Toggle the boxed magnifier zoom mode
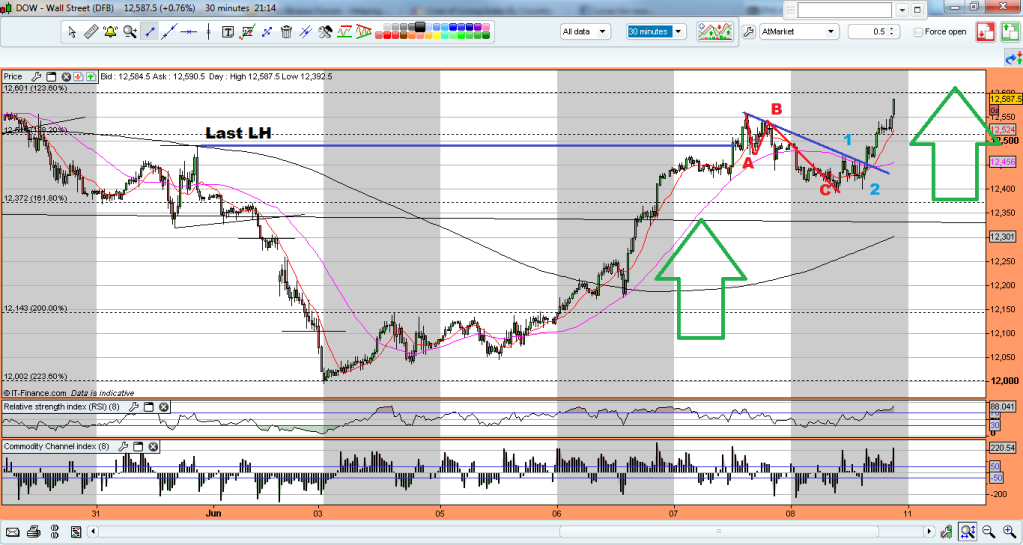Viewport: 1023px width, 545px height. (968, 532)
